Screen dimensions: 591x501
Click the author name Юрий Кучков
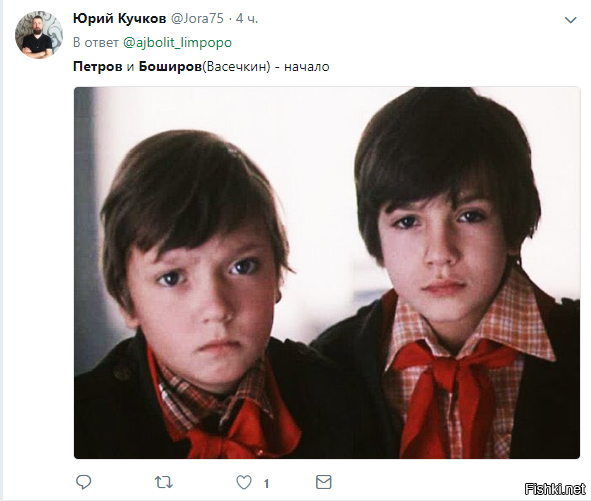click(x=119, y=18)
